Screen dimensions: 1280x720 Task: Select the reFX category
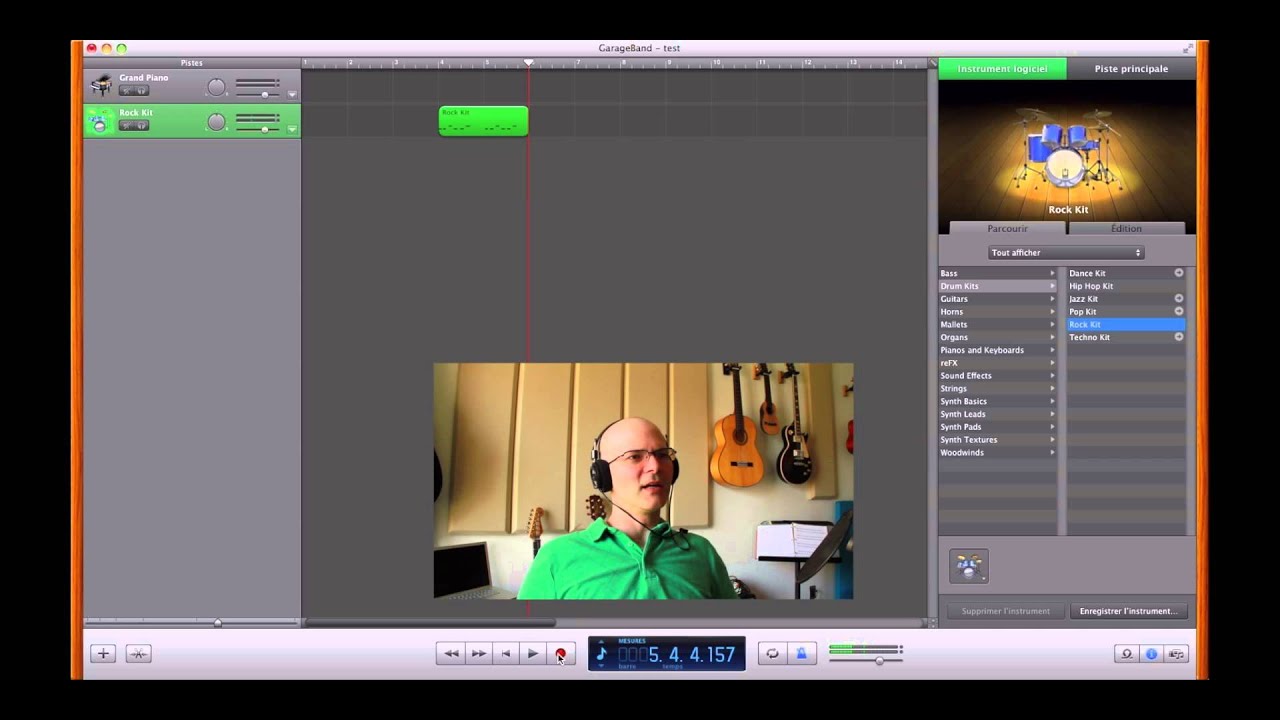[997, 363]
